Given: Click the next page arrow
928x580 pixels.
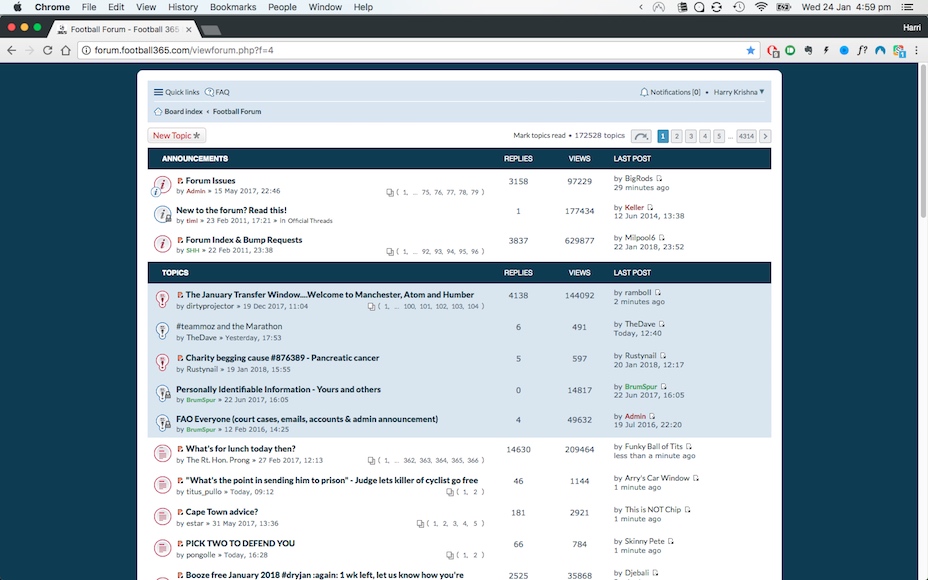Looking at the screenshot, I should (765, 136).
